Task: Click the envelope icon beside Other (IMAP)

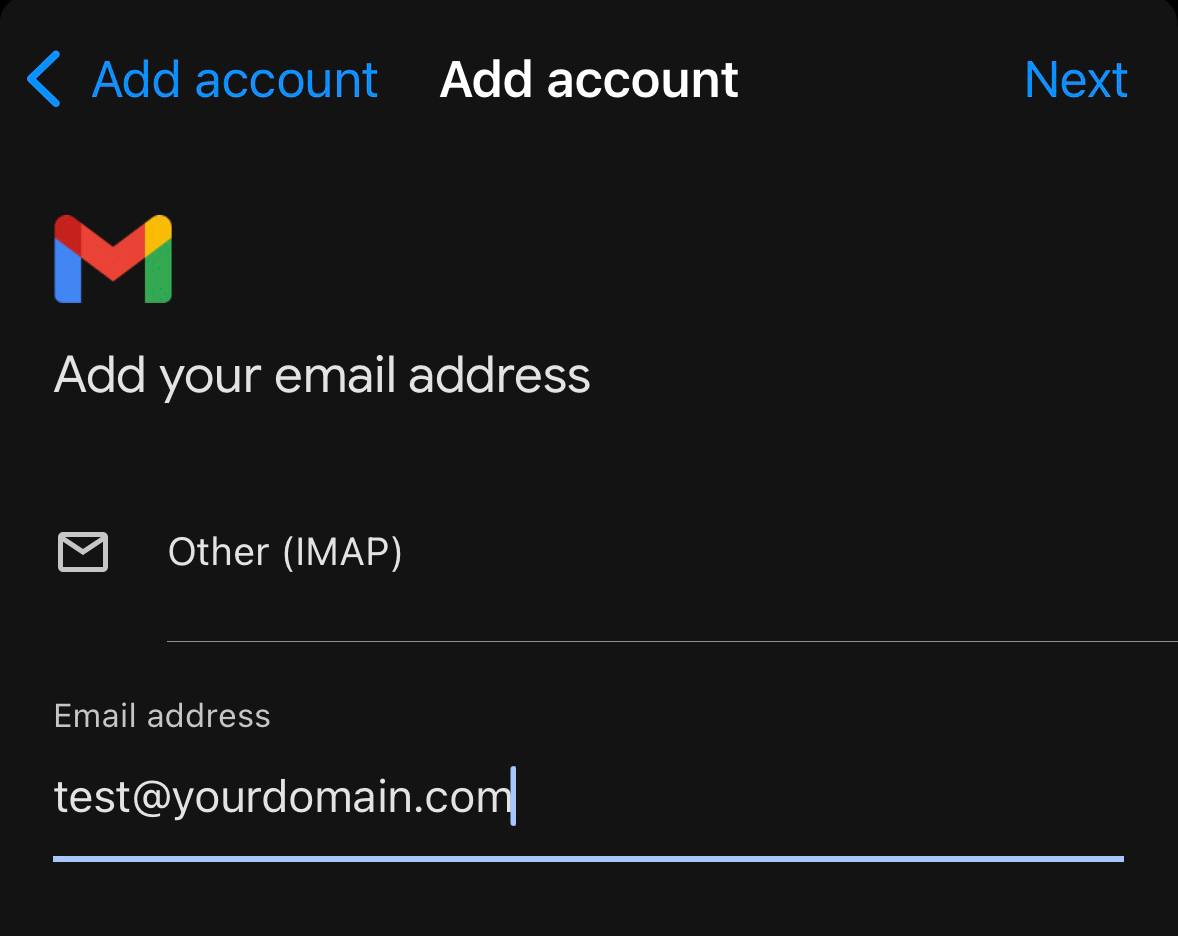Action: coord(83,552)
